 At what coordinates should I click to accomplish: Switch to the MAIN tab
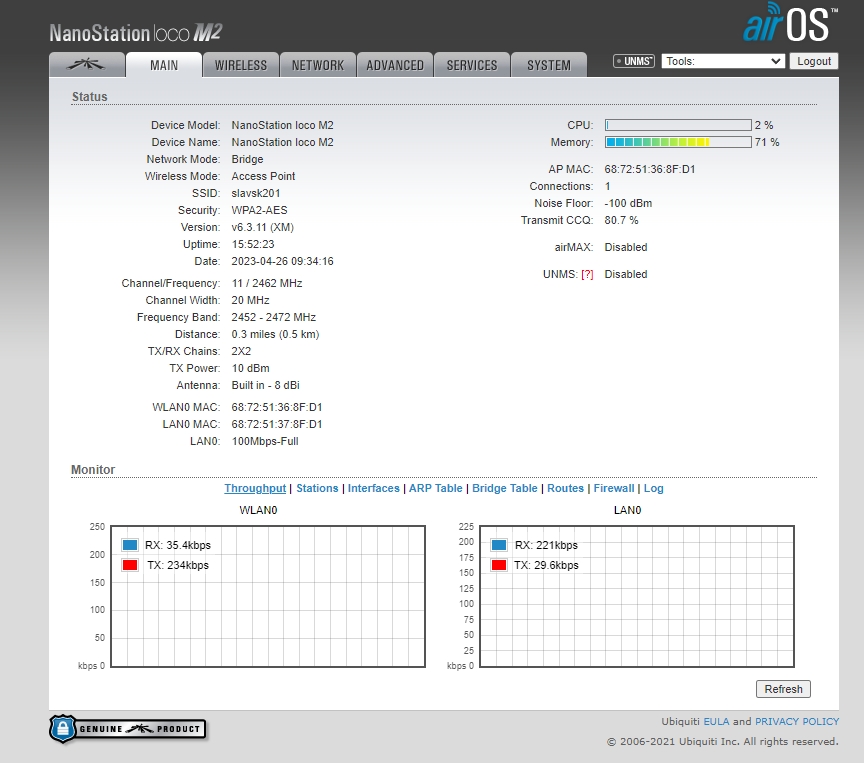(164, 65)
